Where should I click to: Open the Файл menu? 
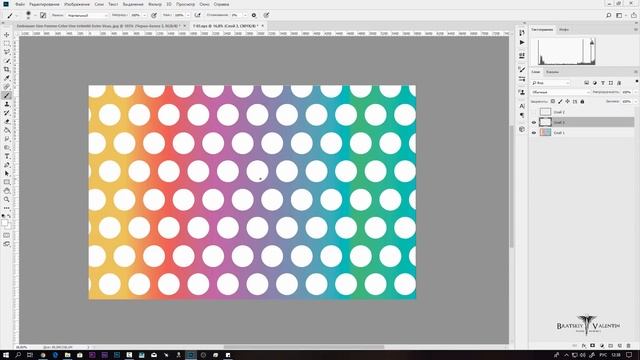[20, 4]
